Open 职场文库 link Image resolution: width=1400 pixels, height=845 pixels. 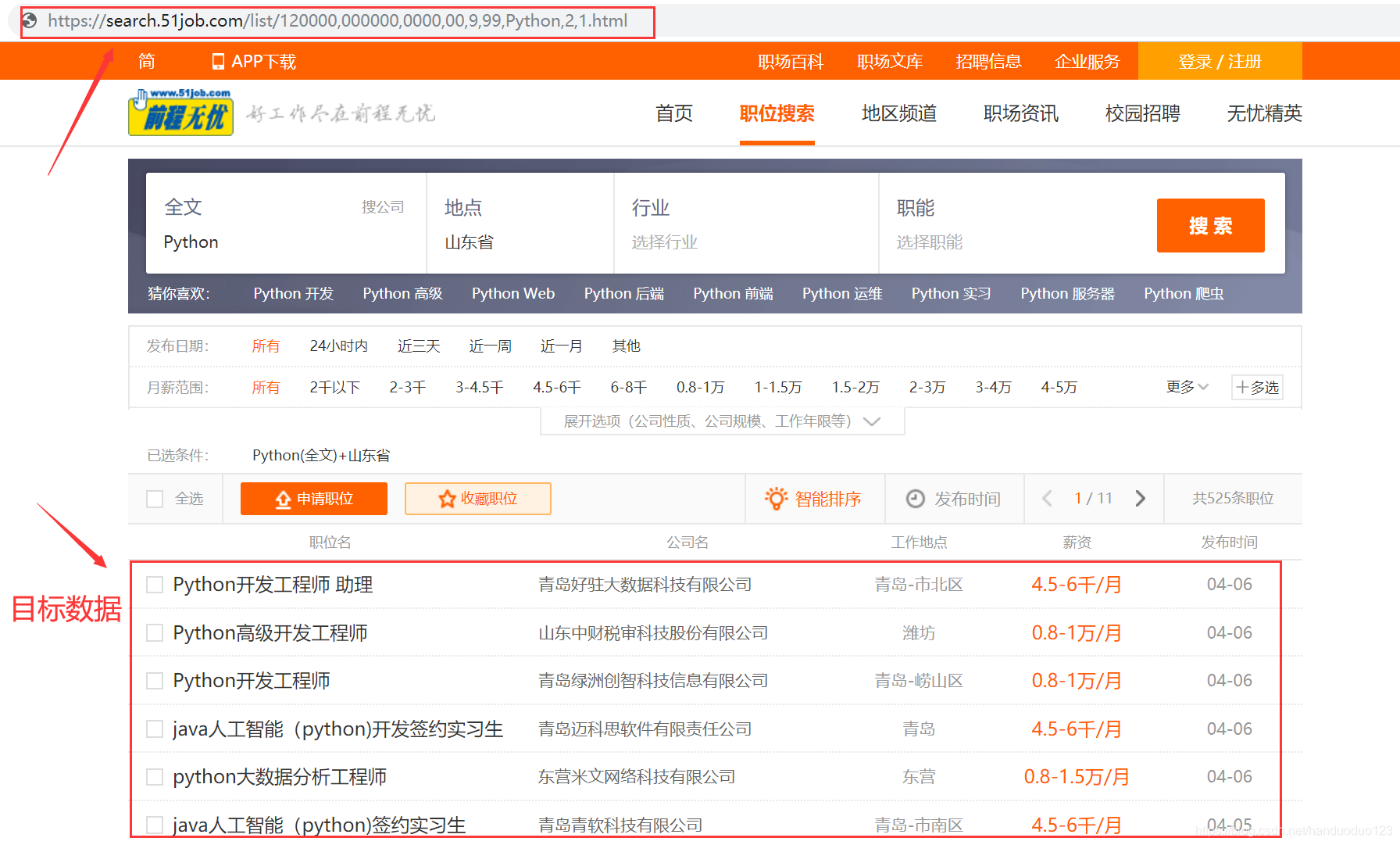(x=890, y=62)
